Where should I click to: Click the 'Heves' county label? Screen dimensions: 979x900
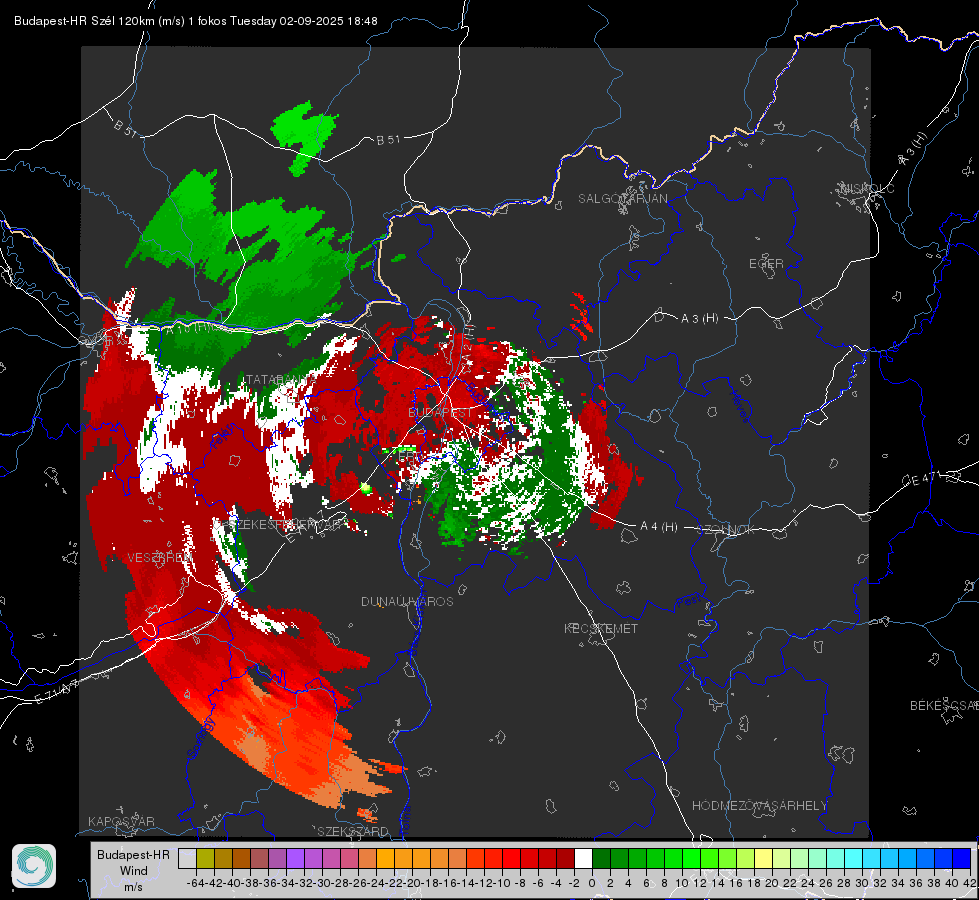pyautogui.click(x=740, y=407)
